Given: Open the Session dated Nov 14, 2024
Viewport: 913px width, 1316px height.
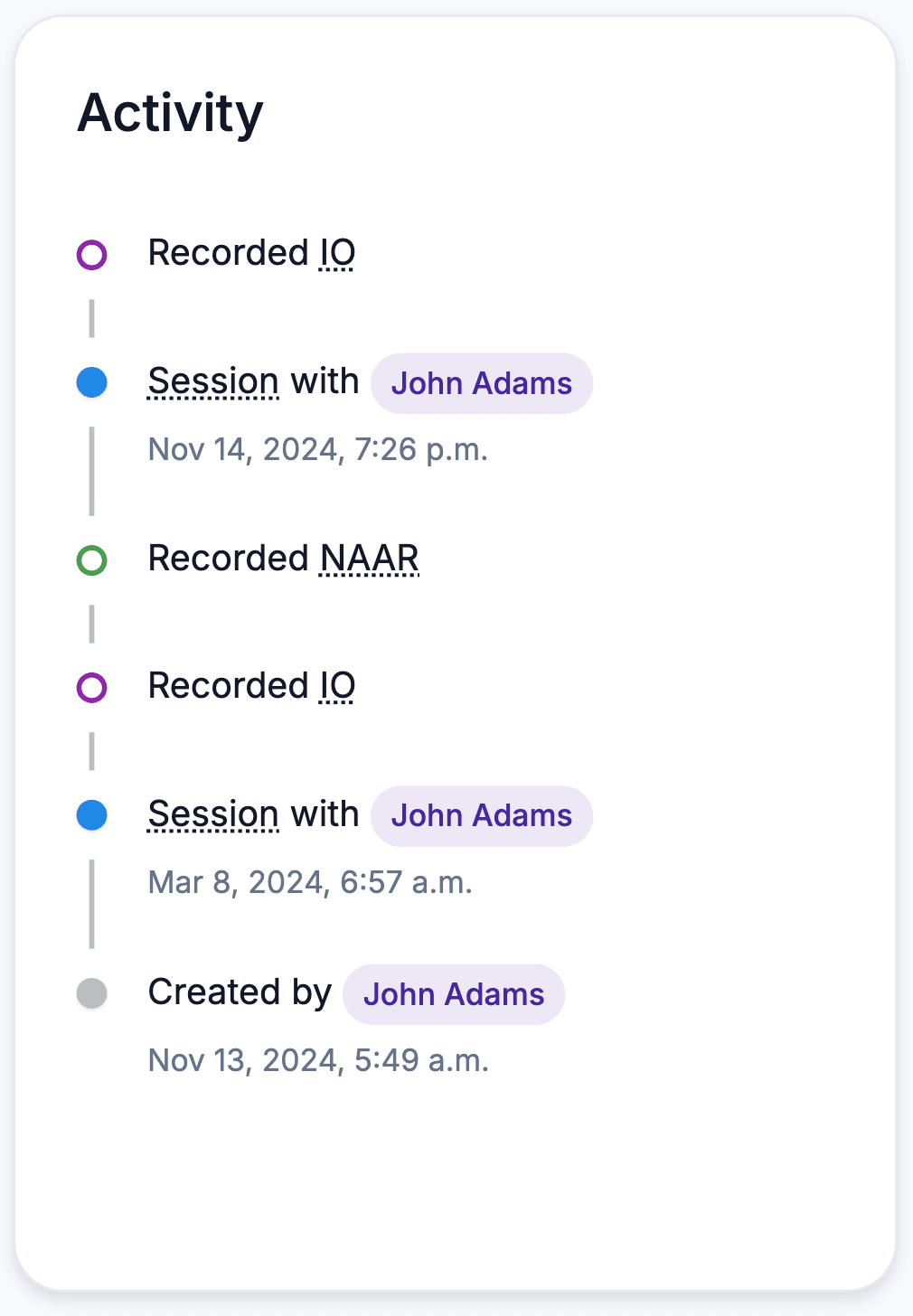Looking at the screenshot, I should [x=212, y=381].
